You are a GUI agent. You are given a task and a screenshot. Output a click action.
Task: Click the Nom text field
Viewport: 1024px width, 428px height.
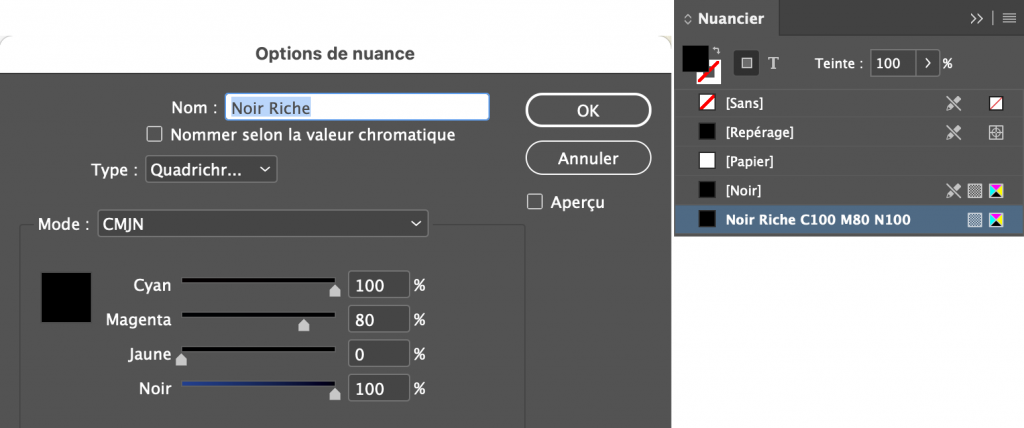[x=357, y=107]
